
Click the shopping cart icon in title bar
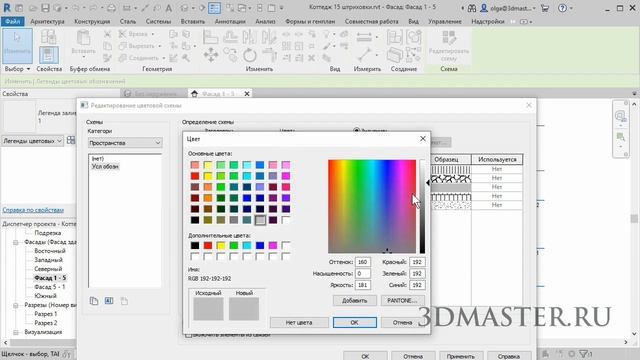click(544, 8)
